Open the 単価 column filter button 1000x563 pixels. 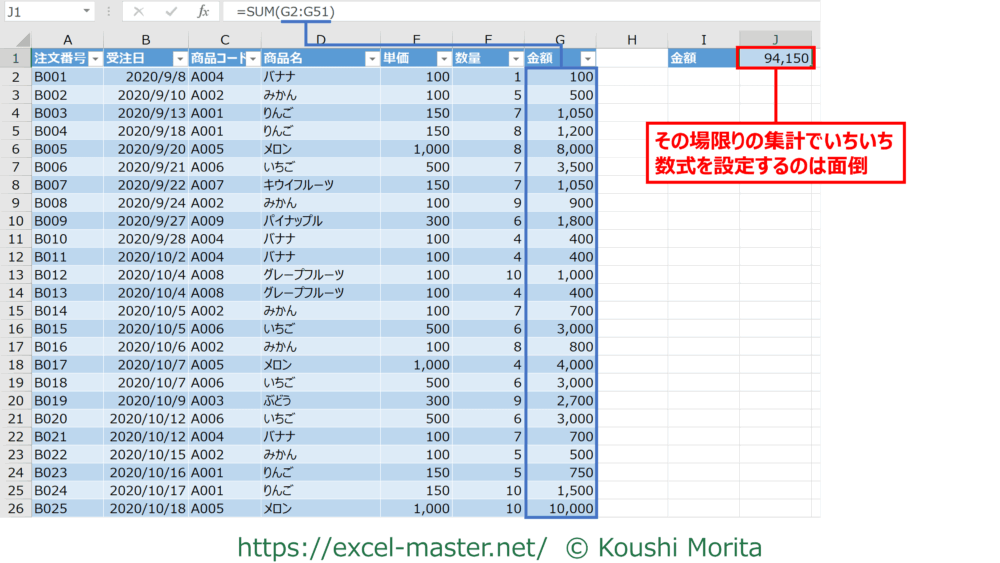pyautogui.click(x=444, y=59)
